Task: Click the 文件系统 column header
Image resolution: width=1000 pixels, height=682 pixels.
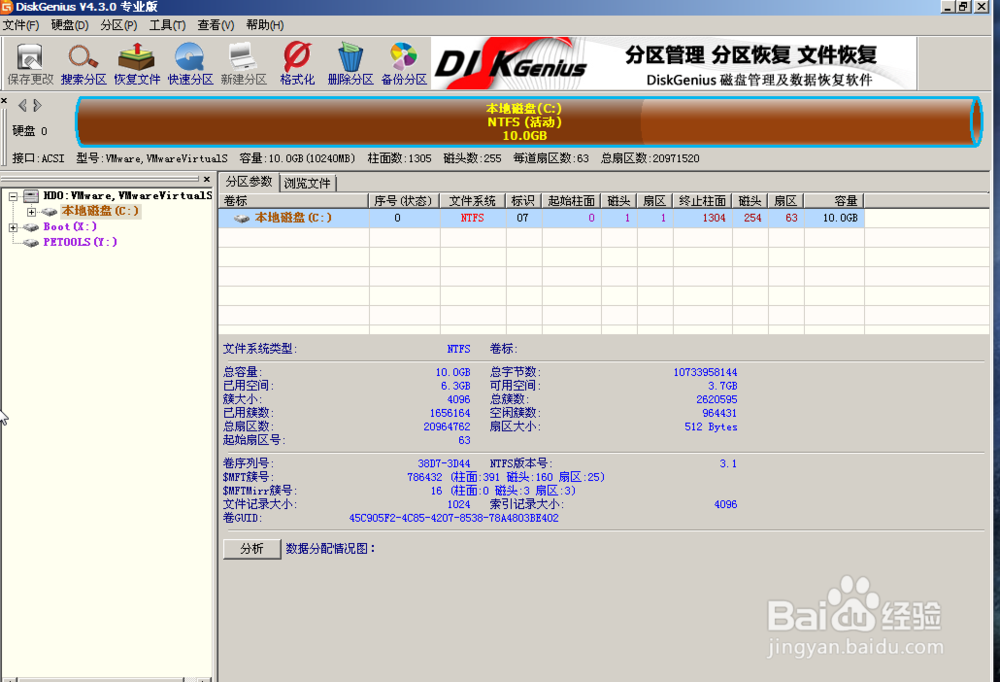Action: click(x=473, y=201)
